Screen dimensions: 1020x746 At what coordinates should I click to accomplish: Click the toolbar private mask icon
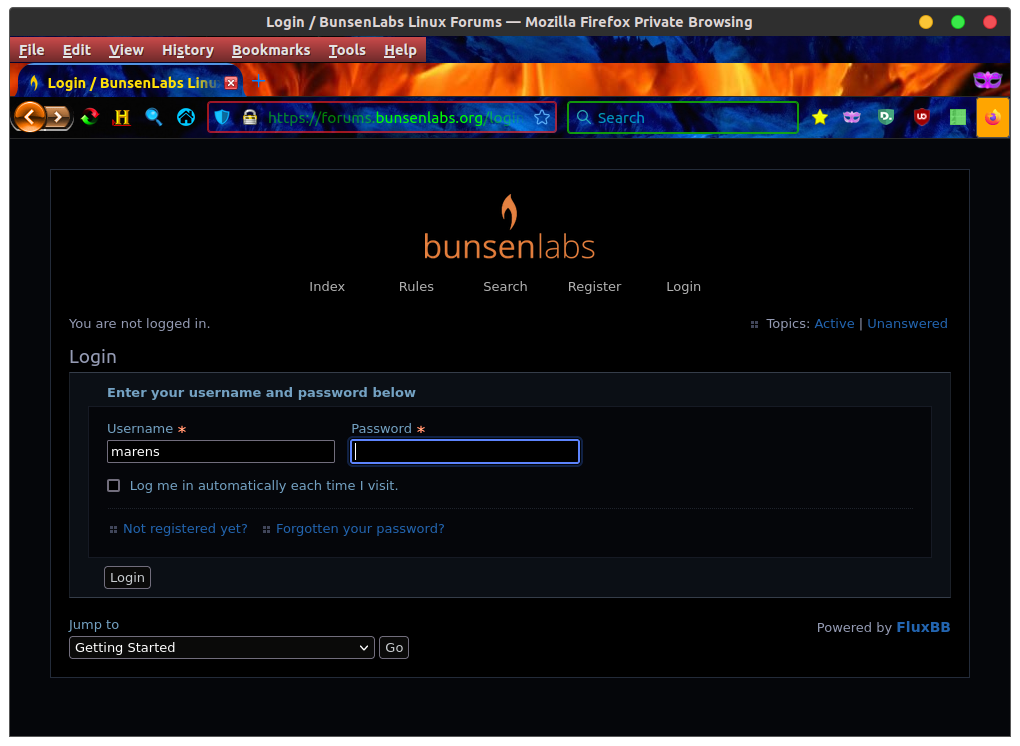pos(852,117)
